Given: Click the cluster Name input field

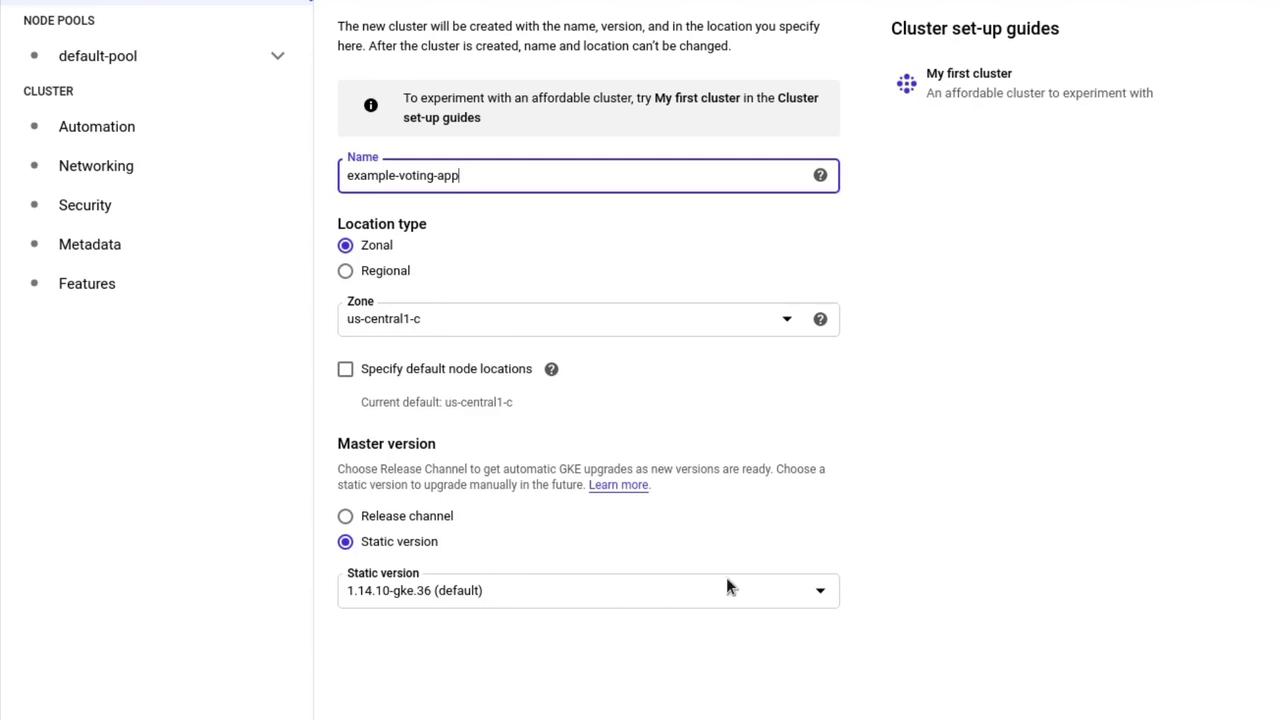Looking at the screenshot, I should 575,176.
